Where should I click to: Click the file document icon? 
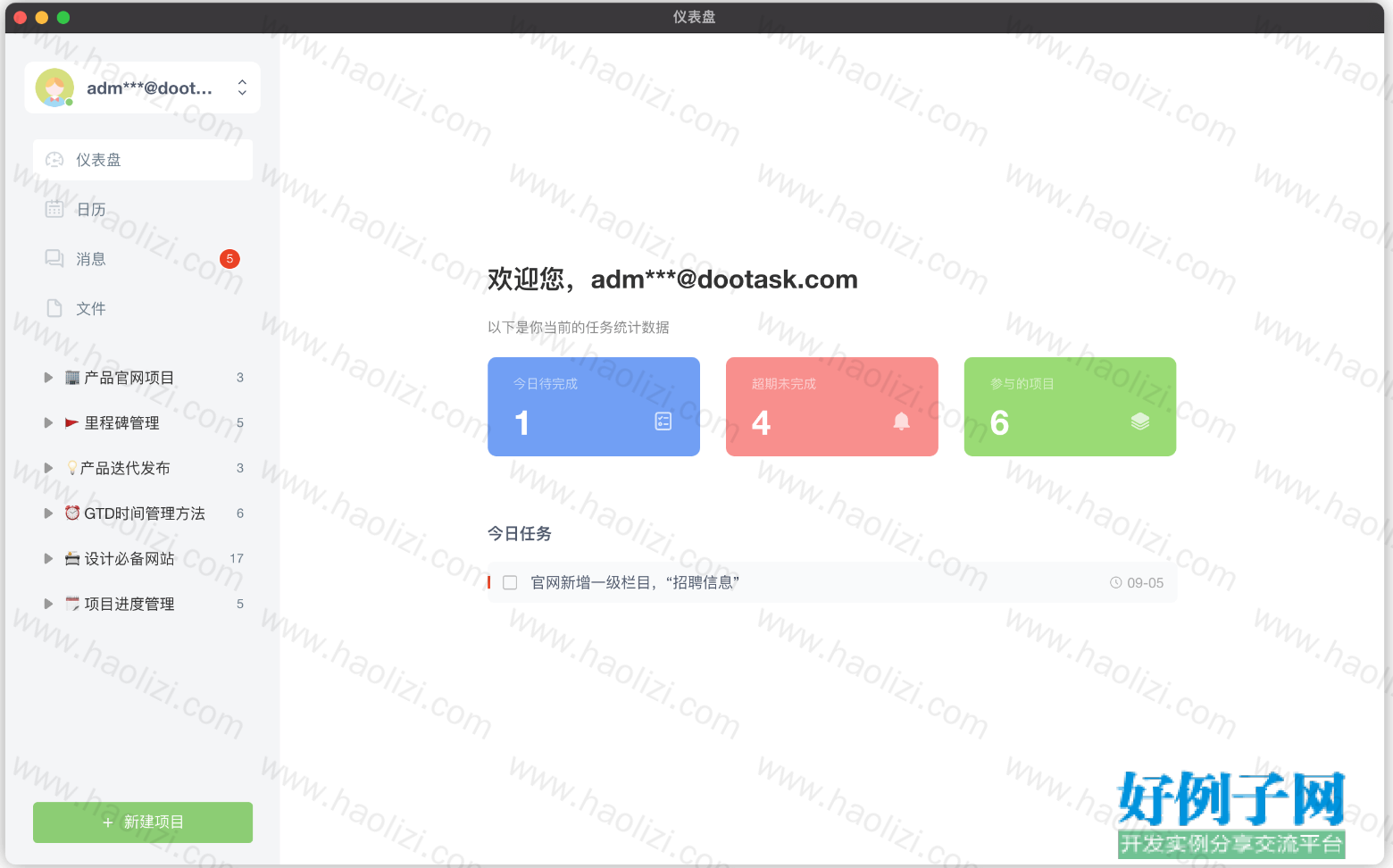pos(54,308)
